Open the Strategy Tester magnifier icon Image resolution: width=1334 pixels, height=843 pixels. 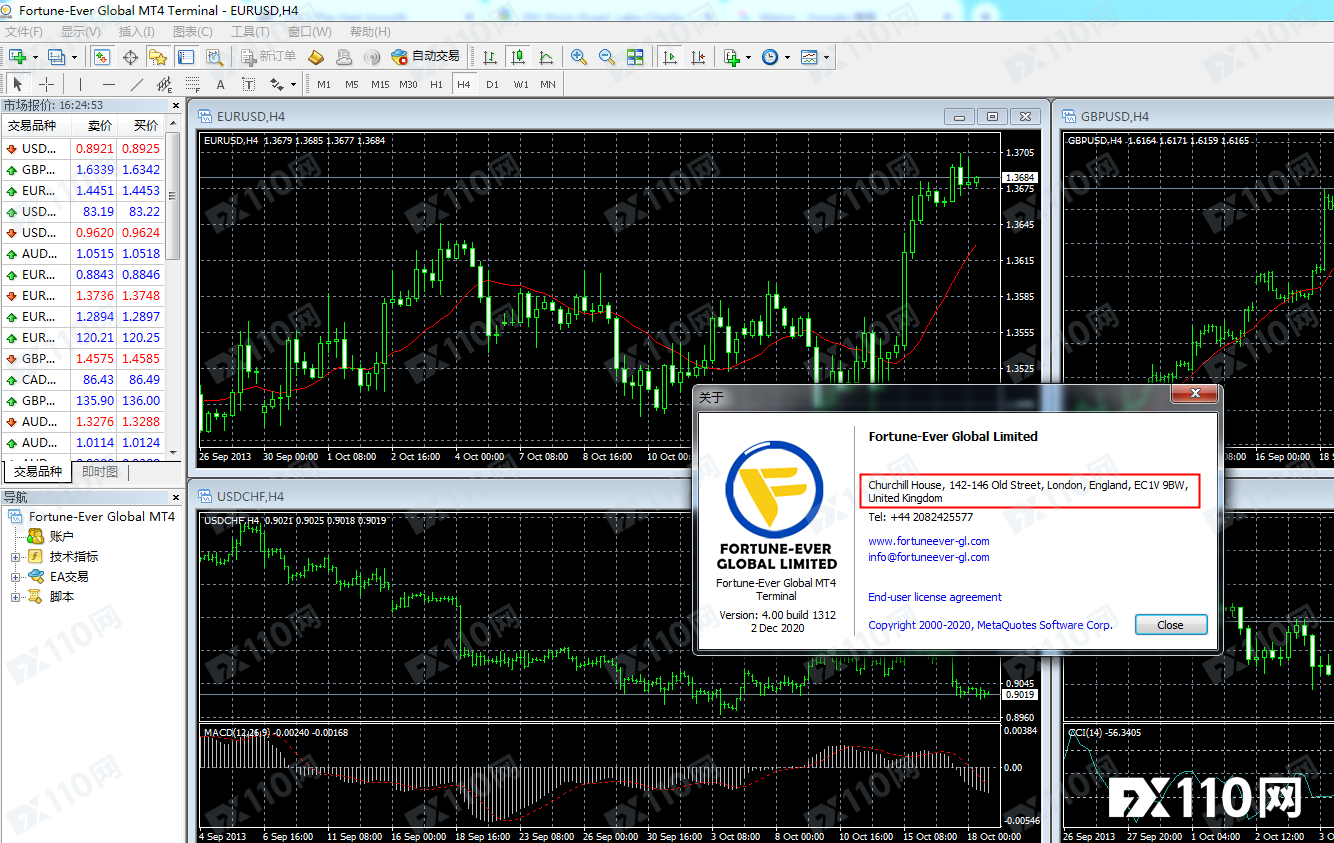[x=213, y=57]
